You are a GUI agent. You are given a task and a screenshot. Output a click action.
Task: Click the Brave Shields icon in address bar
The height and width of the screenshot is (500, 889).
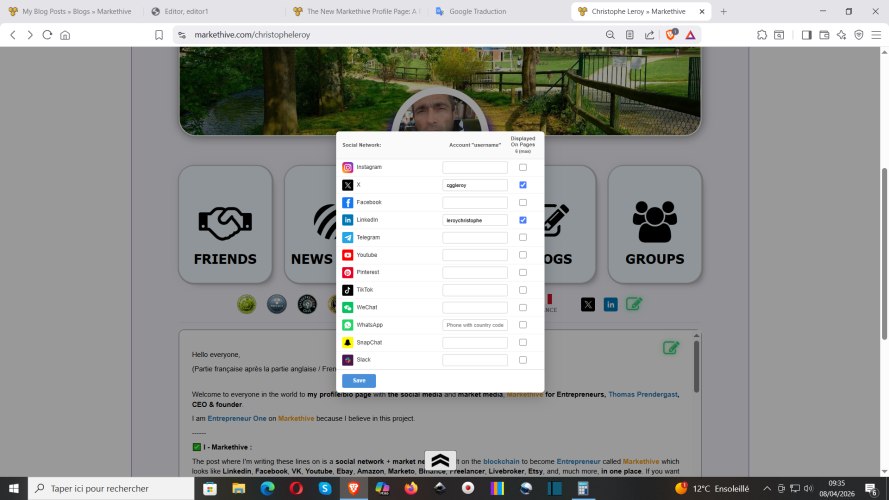(671, 34)
